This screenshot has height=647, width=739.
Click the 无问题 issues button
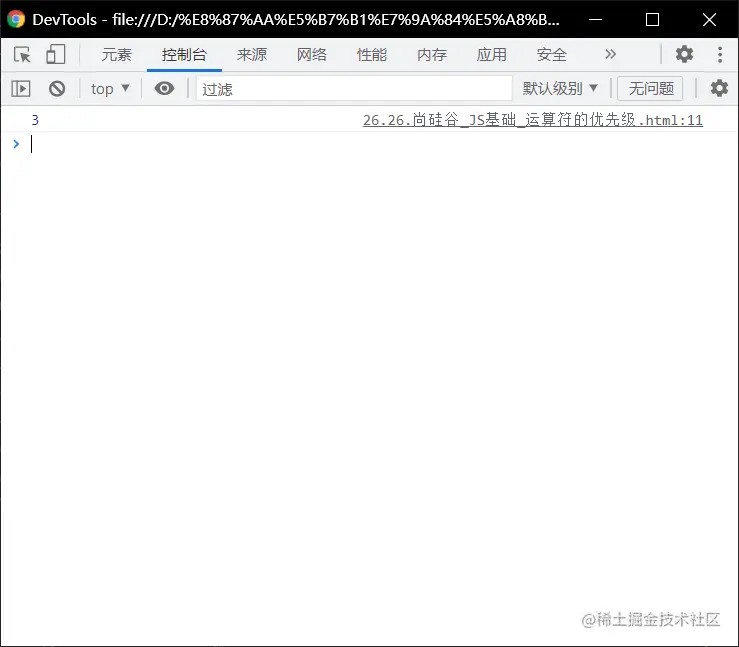650,88
